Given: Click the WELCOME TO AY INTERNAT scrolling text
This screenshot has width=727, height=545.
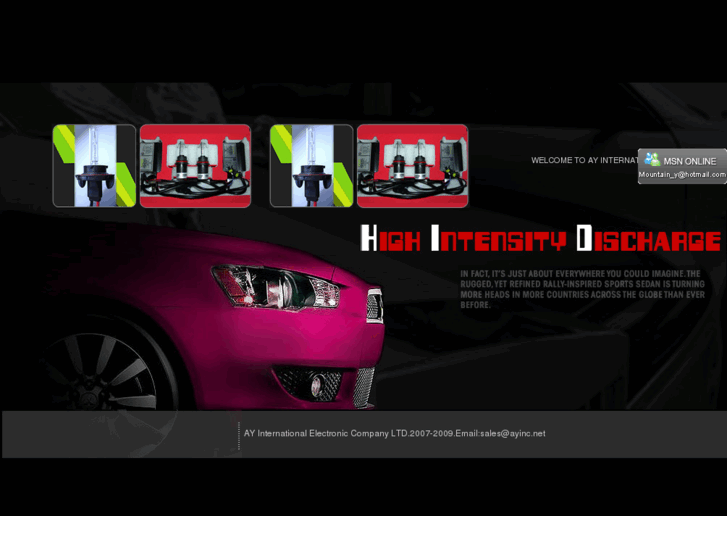Looking at the screenshot, I should coord(584,160).
